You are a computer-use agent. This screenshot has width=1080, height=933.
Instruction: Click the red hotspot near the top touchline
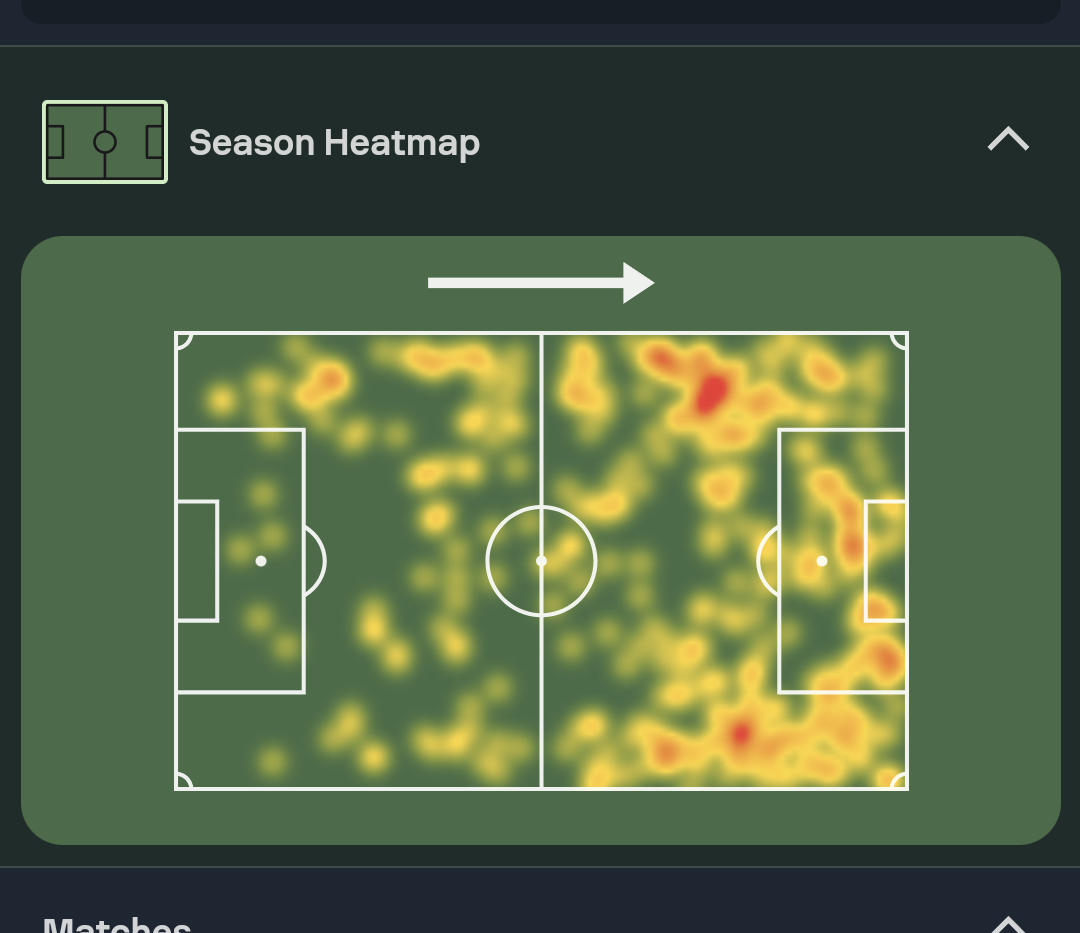(x=711, y=393)
